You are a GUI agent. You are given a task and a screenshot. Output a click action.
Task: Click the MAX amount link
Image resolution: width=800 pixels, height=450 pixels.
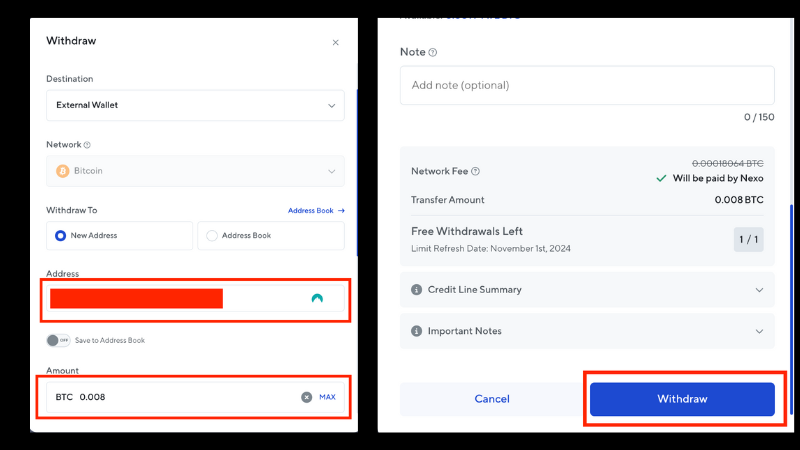point(327,397)
